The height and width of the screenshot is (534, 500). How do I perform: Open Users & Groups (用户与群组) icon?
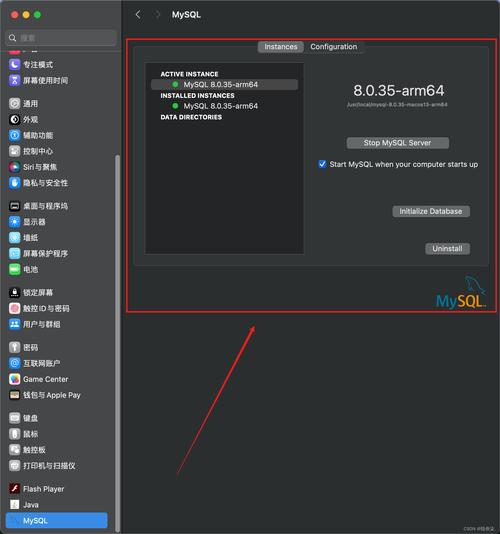(x=14, y=324)
